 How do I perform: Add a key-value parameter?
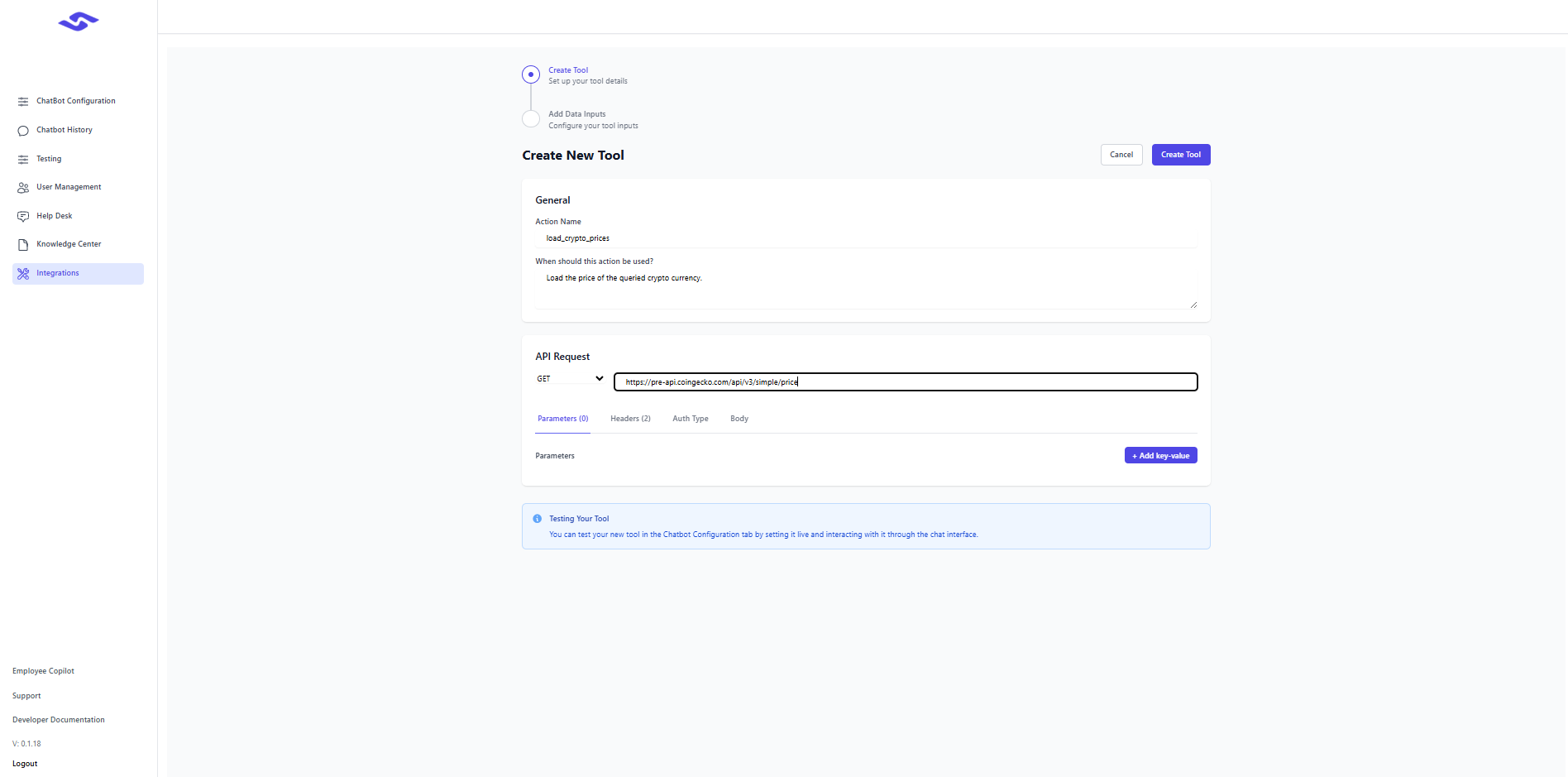1160,456
